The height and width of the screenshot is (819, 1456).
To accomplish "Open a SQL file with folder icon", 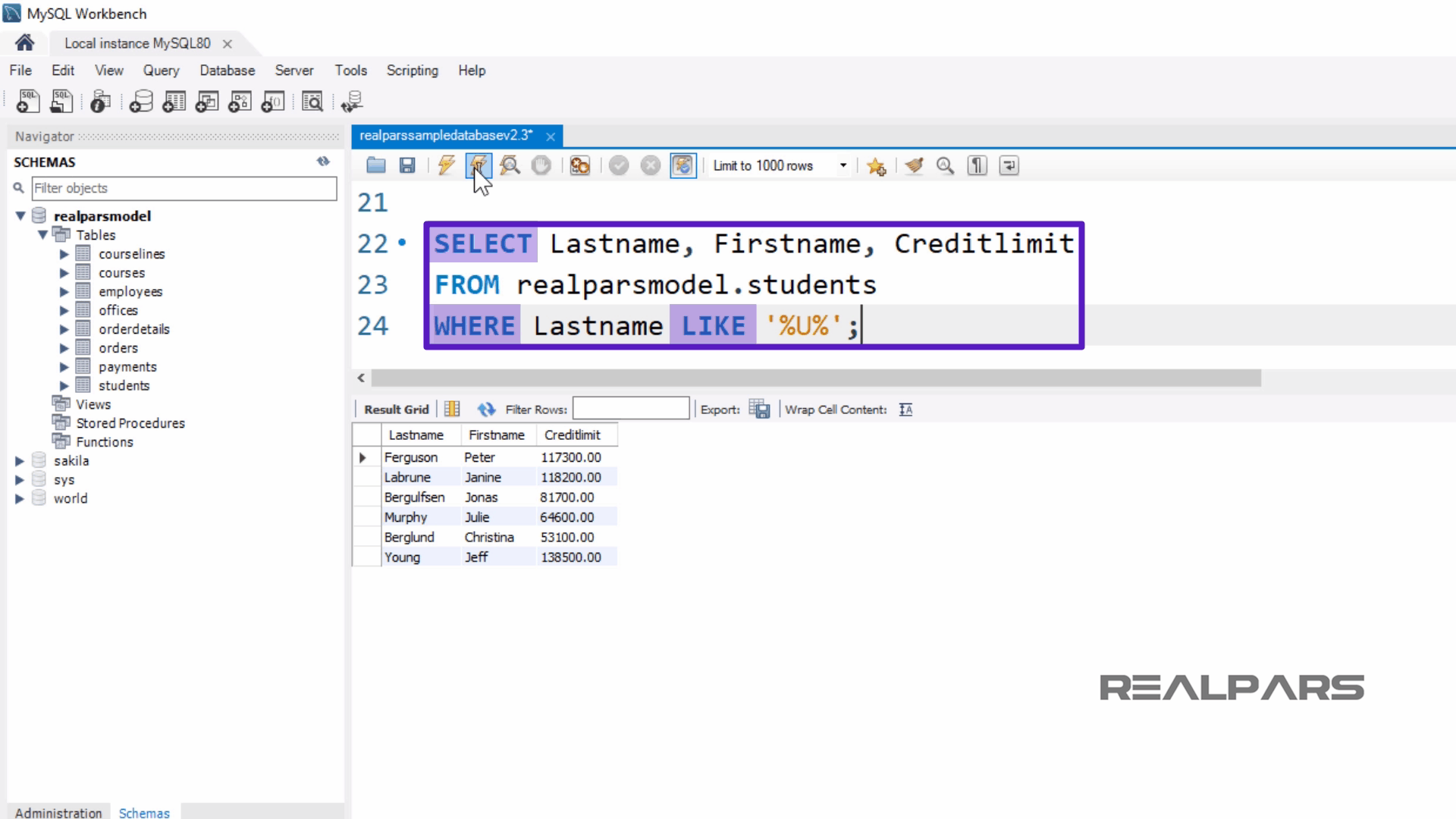I will [376, 165].
